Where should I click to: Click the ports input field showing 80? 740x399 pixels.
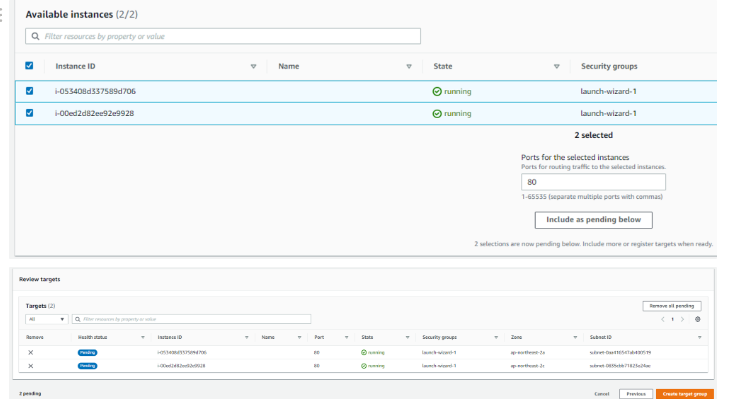593,182
